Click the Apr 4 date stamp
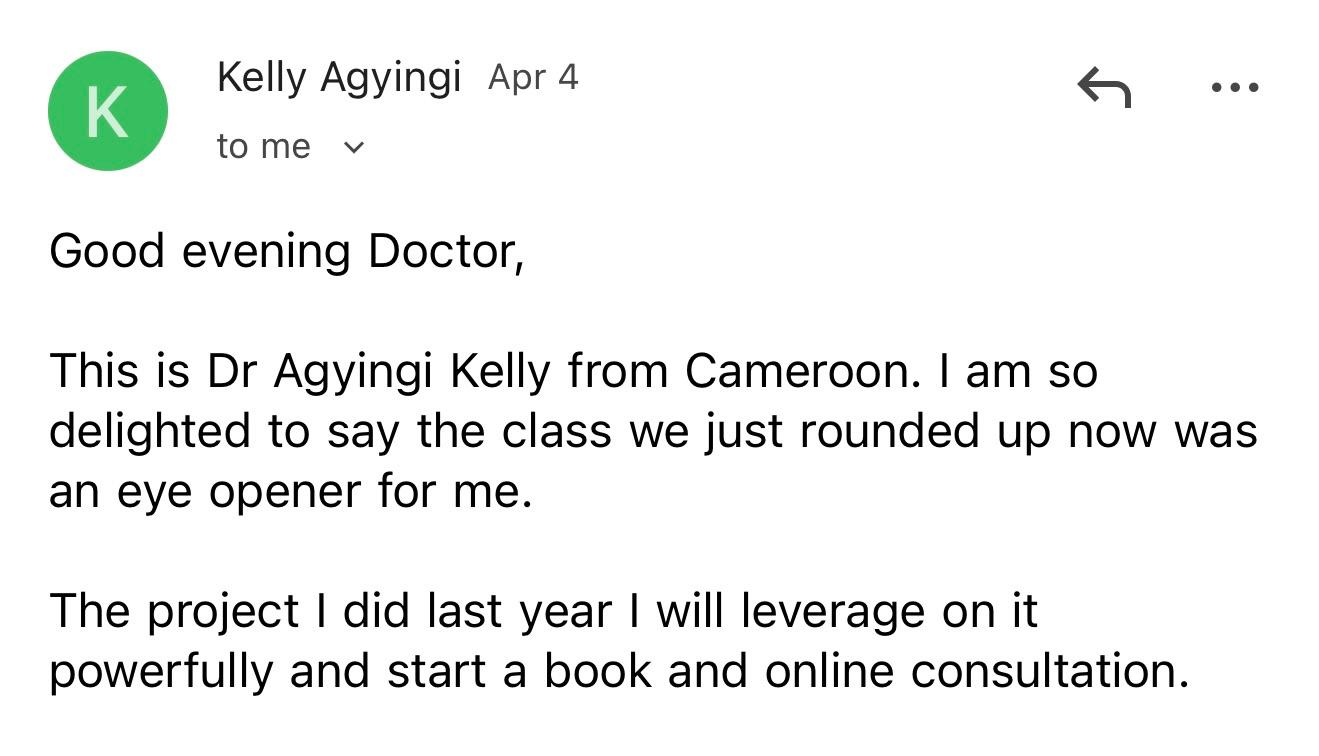Viewport: 1319px width, 756px height. click(533, 78)
